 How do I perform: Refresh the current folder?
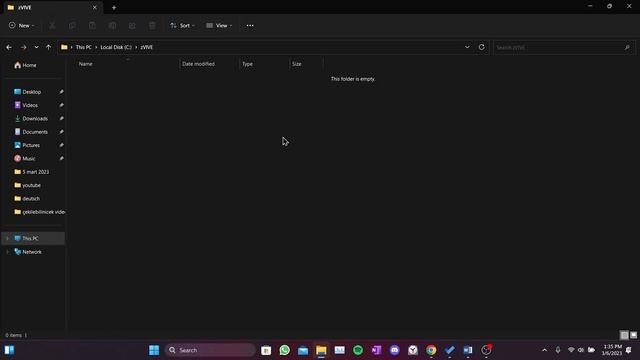[x=482, y=47]
